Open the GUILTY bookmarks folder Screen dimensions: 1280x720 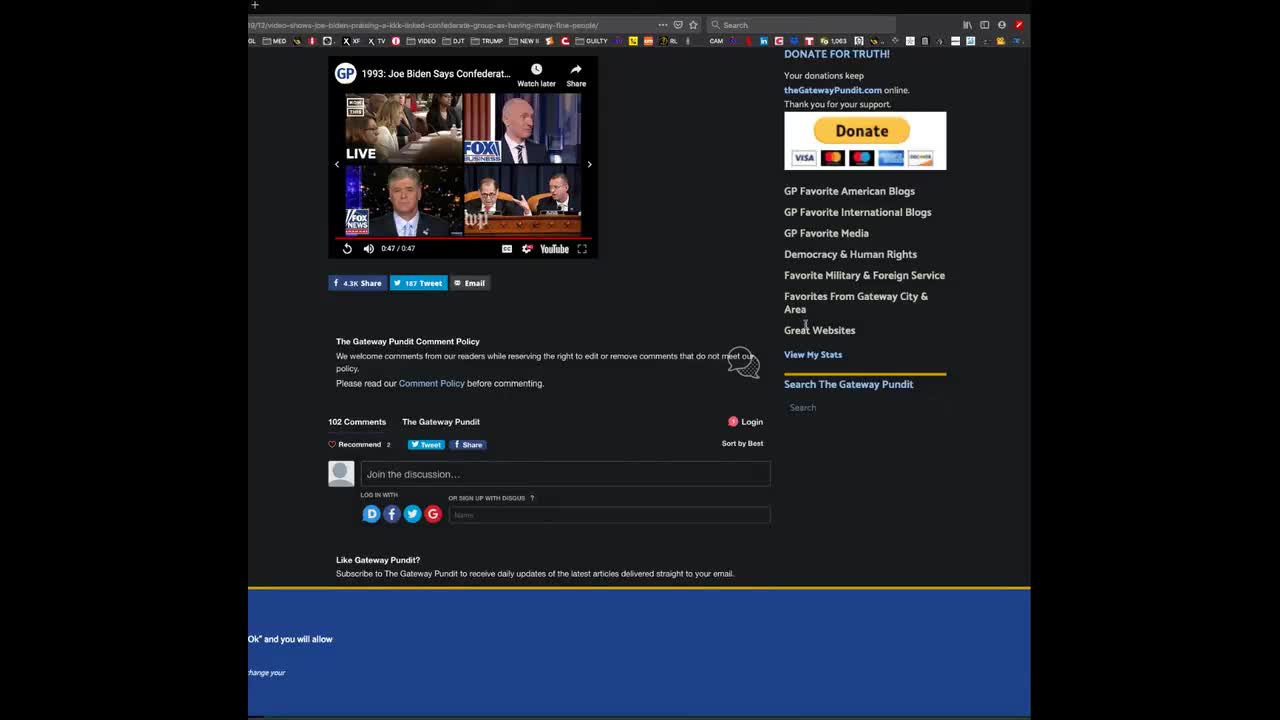click(x=591, y=41)
